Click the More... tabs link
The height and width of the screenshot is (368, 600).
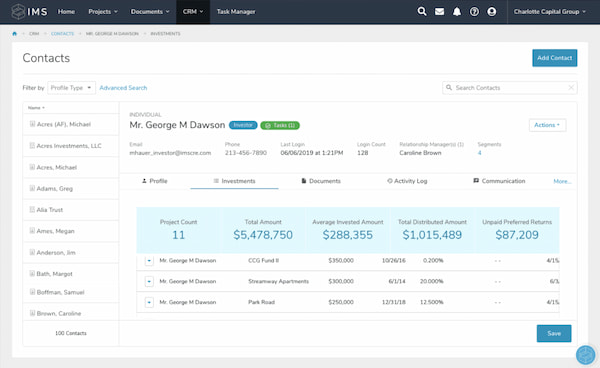(562, 181)
